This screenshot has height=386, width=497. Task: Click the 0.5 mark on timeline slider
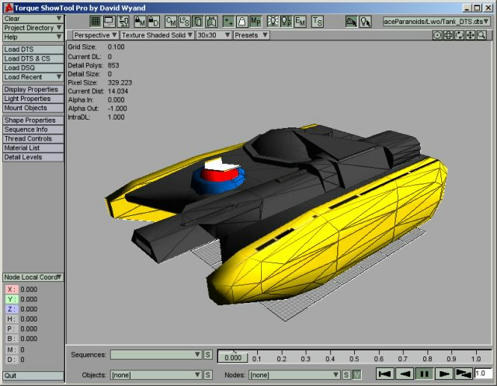point(354,358)
